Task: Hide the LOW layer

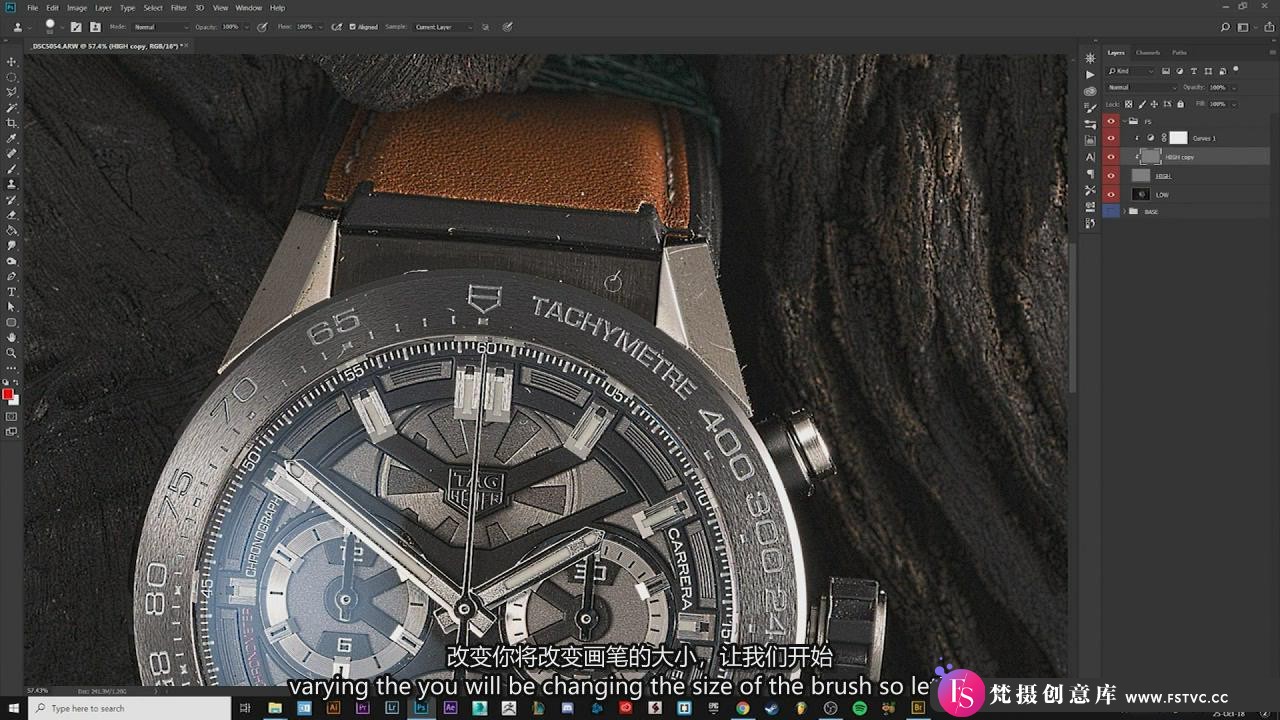Action: pyautogui.click(x=1111, y=194)
